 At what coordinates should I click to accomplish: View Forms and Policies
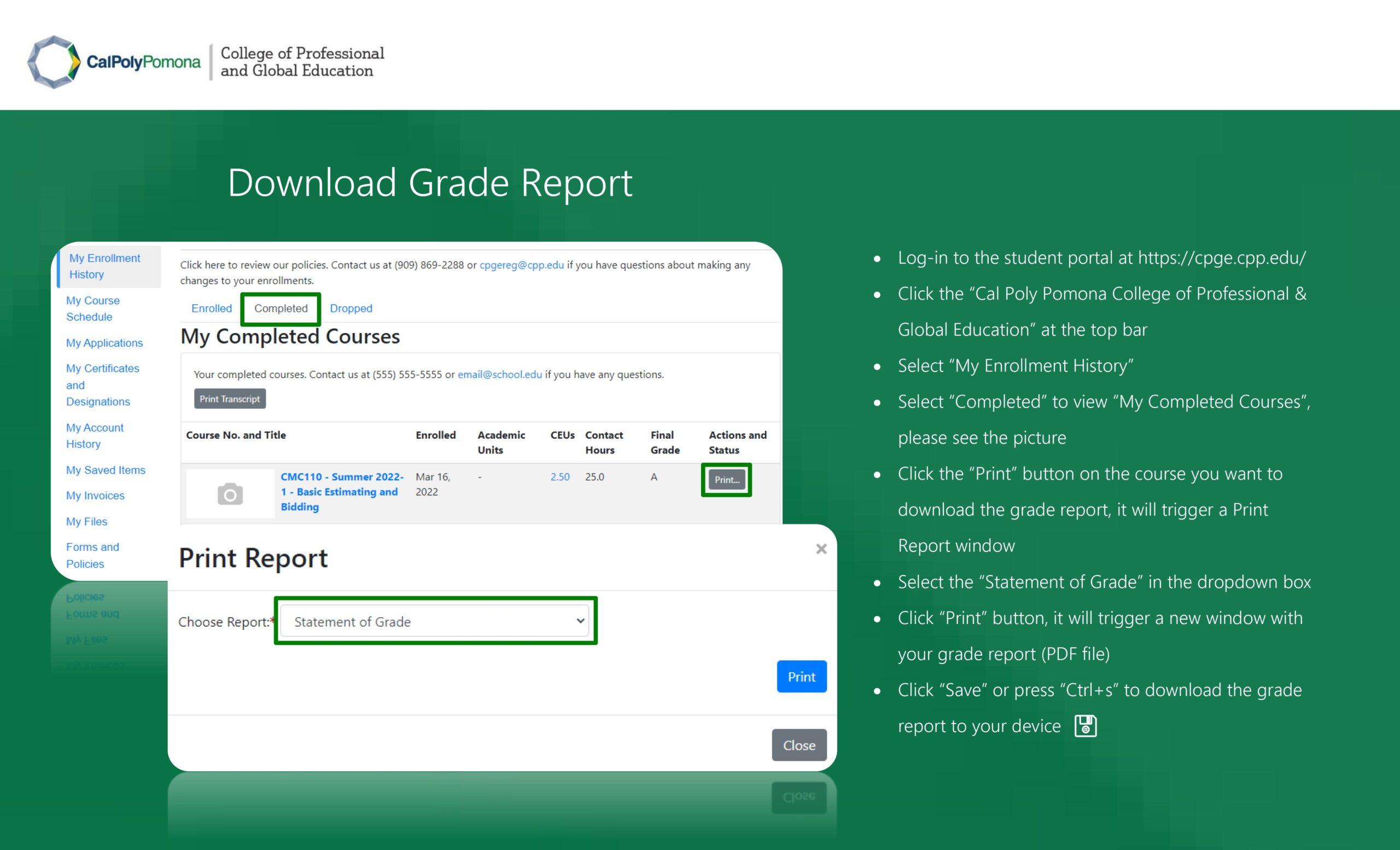pyautogui.click(x=92, y=555)
